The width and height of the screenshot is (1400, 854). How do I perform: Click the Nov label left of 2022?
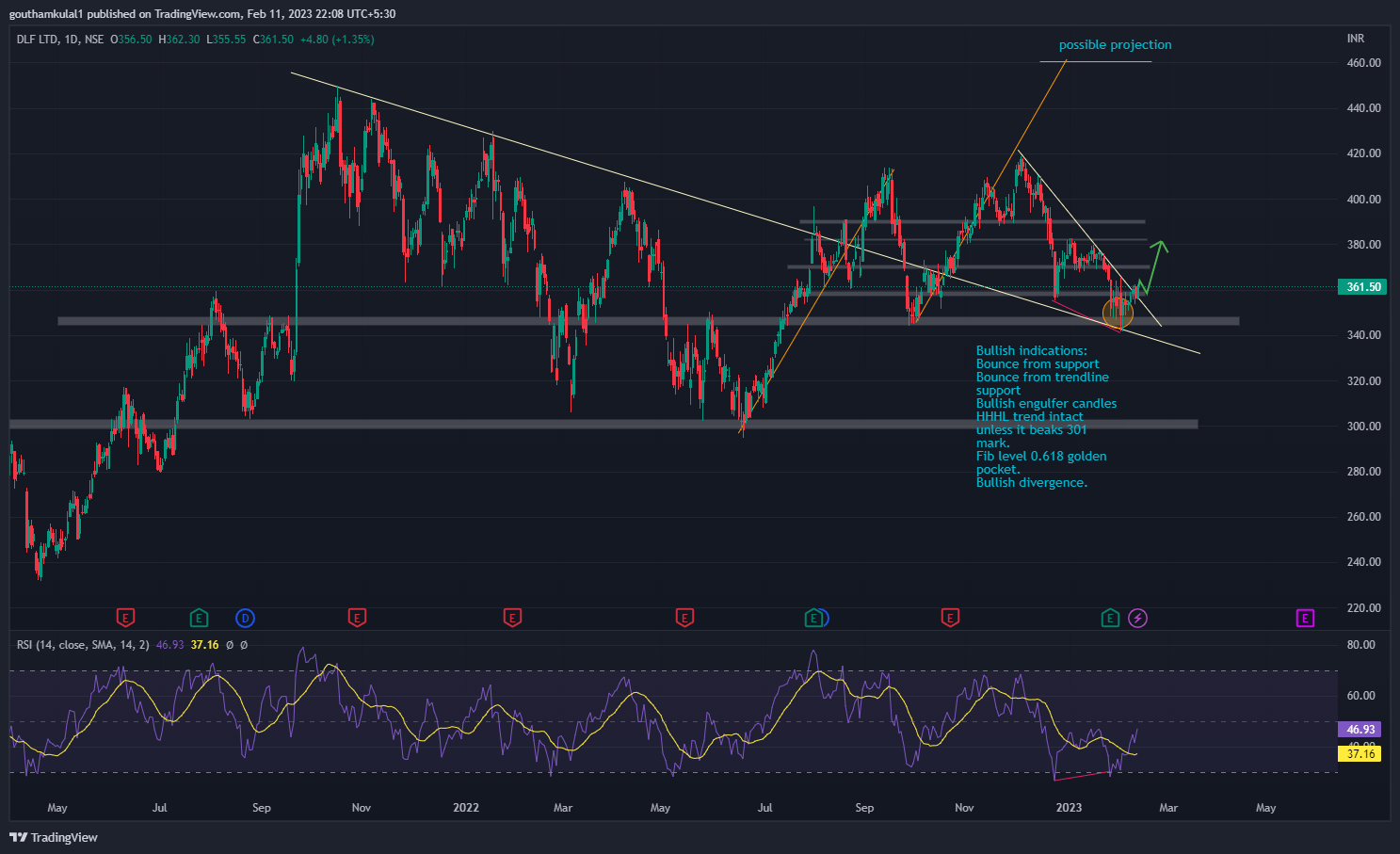361,808
